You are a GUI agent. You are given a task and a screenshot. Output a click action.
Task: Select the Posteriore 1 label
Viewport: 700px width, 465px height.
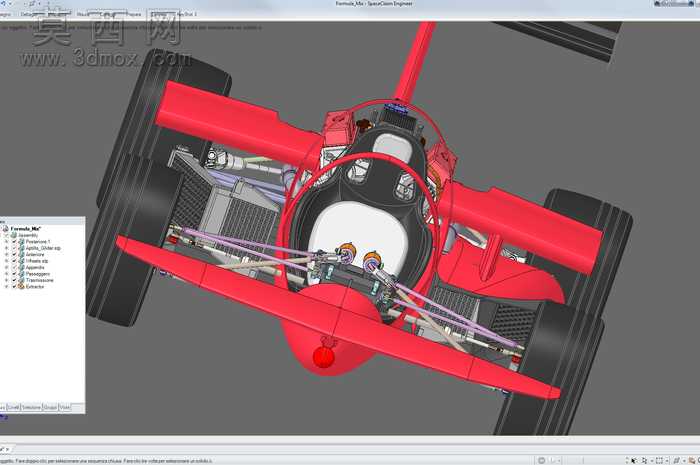point(38,241)
